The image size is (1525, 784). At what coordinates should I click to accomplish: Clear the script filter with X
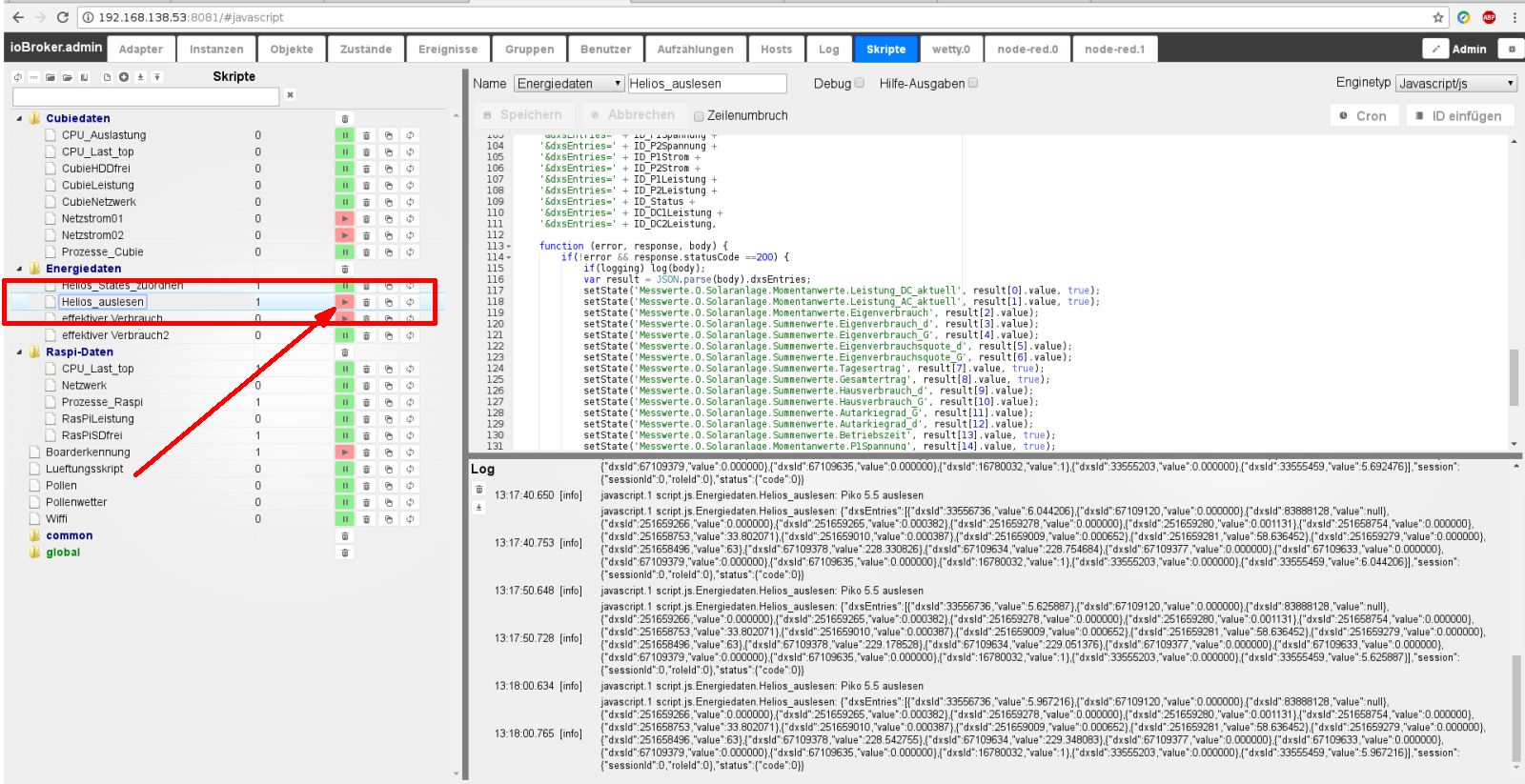point(291,95)
